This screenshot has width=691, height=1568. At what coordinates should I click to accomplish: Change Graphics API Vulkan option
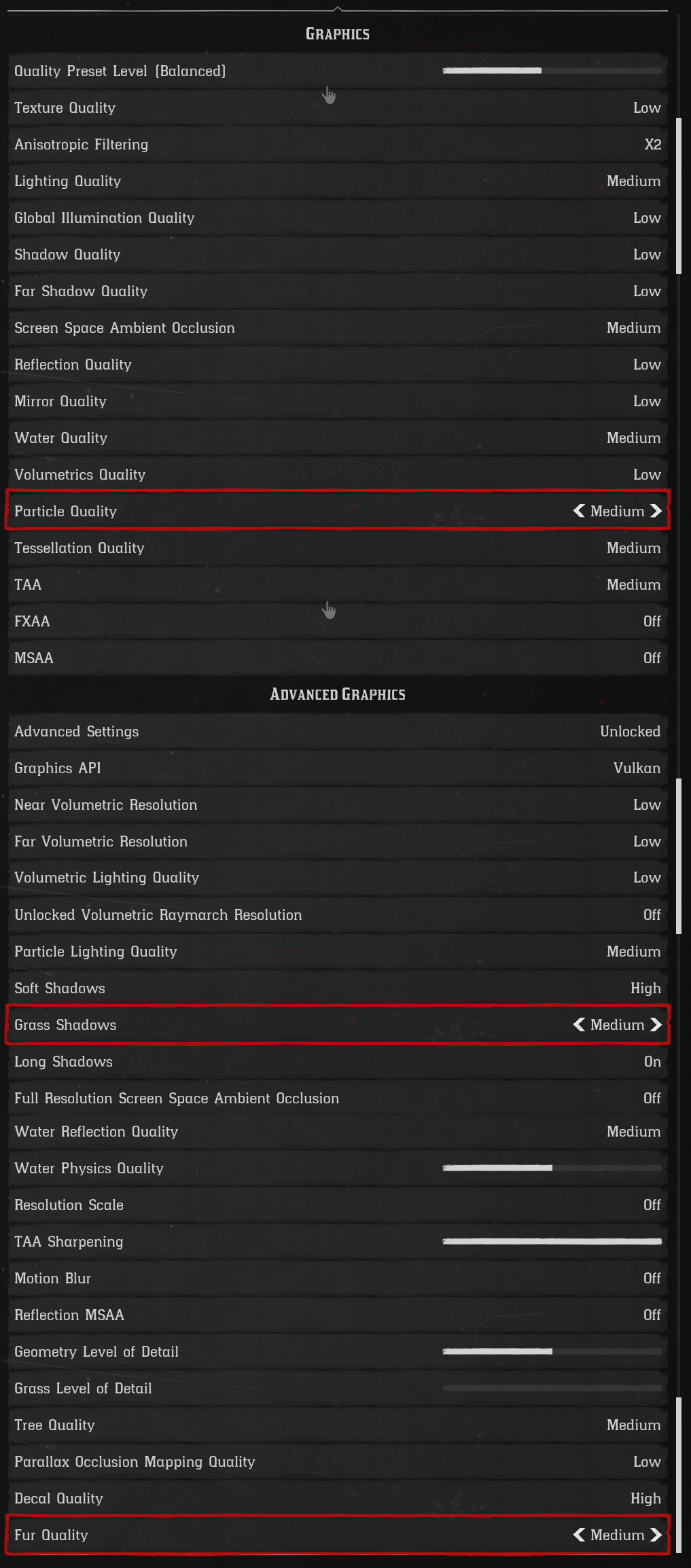636,768
